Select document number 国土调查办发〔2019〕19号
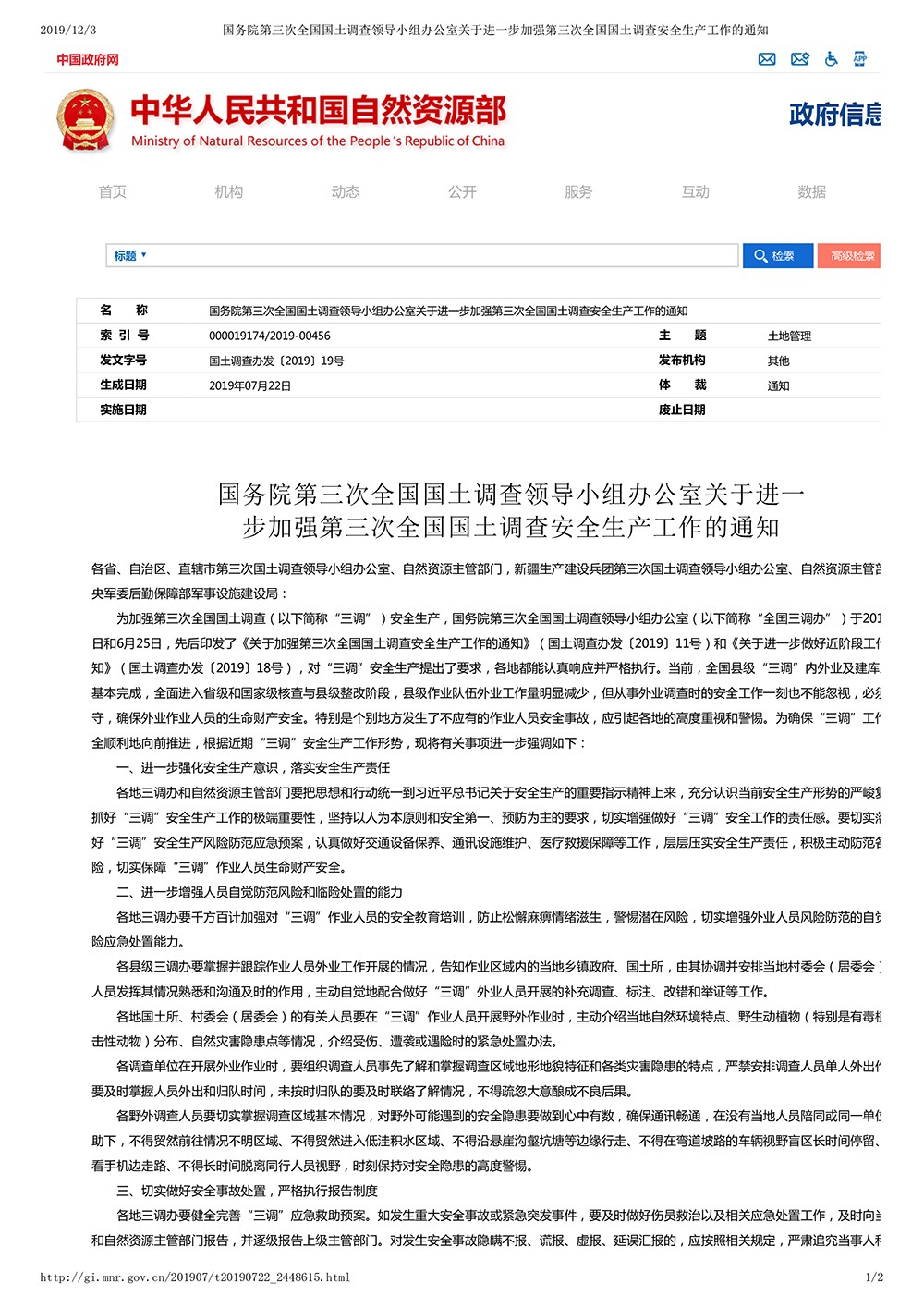Screen dimensions: 924x1308 coord(276,361)
